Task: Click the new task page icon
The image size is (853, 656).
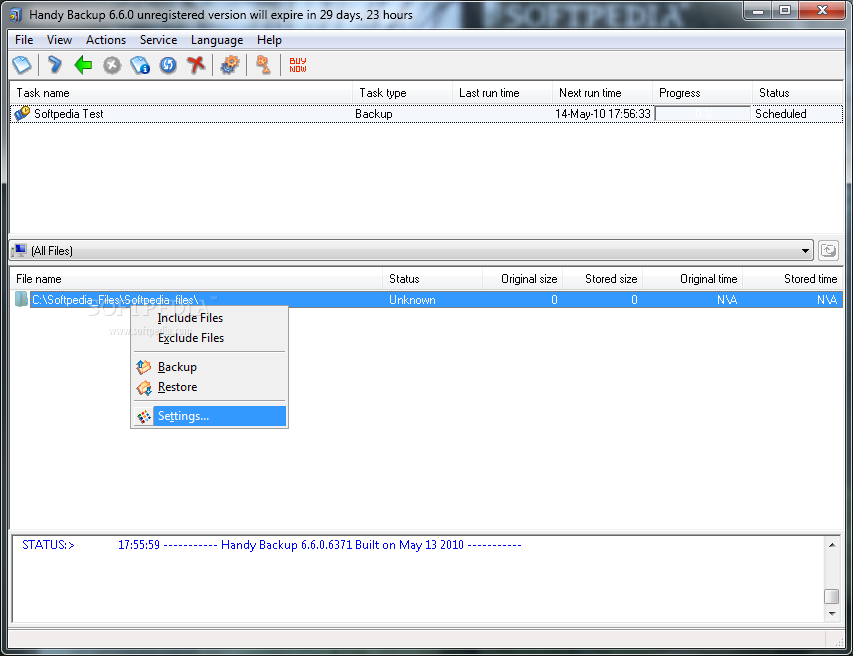Action: point(22,65)
